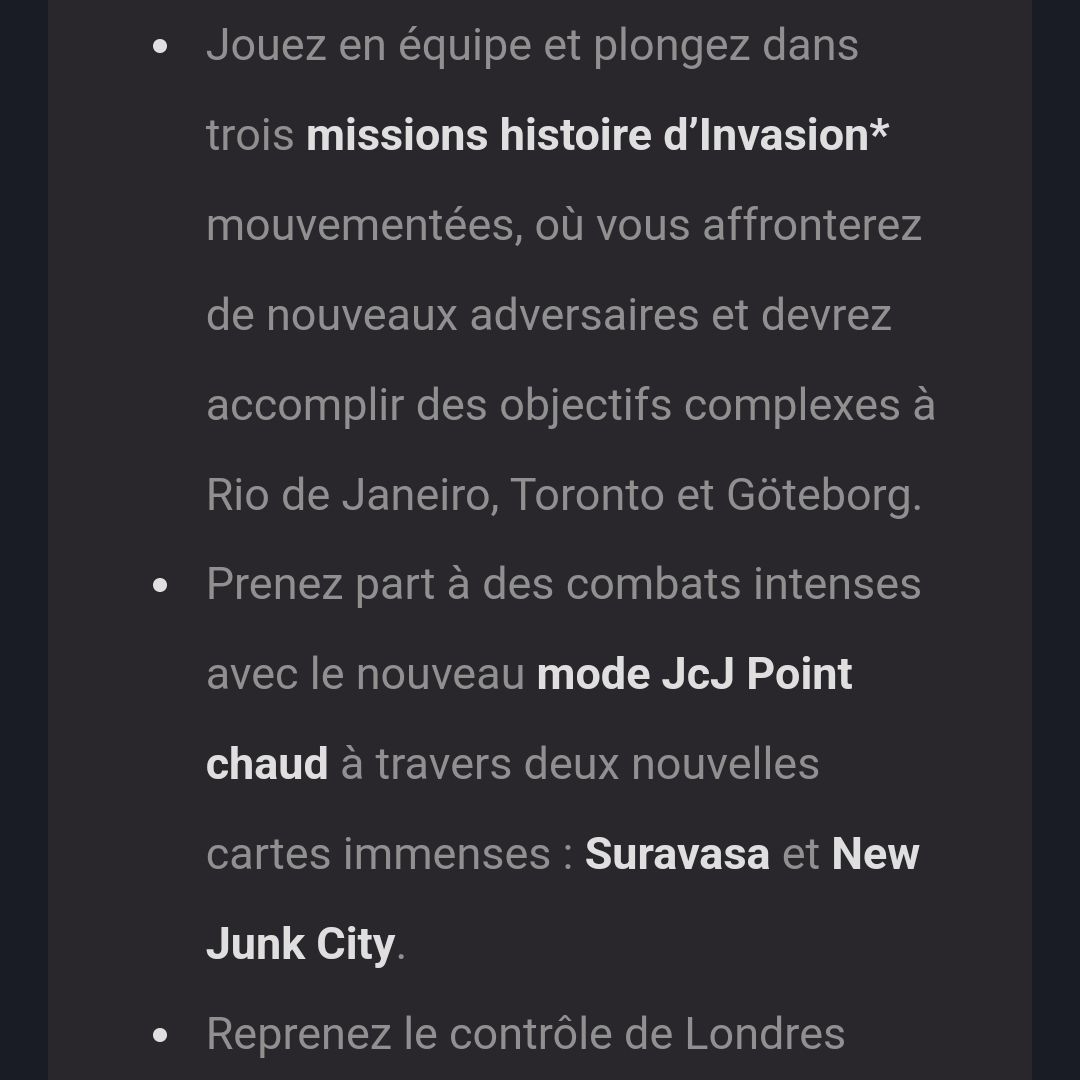Click the line 'de nouveaux adversaires et devrez'
Viewport: 1080px width, 1080px height.
549,315
